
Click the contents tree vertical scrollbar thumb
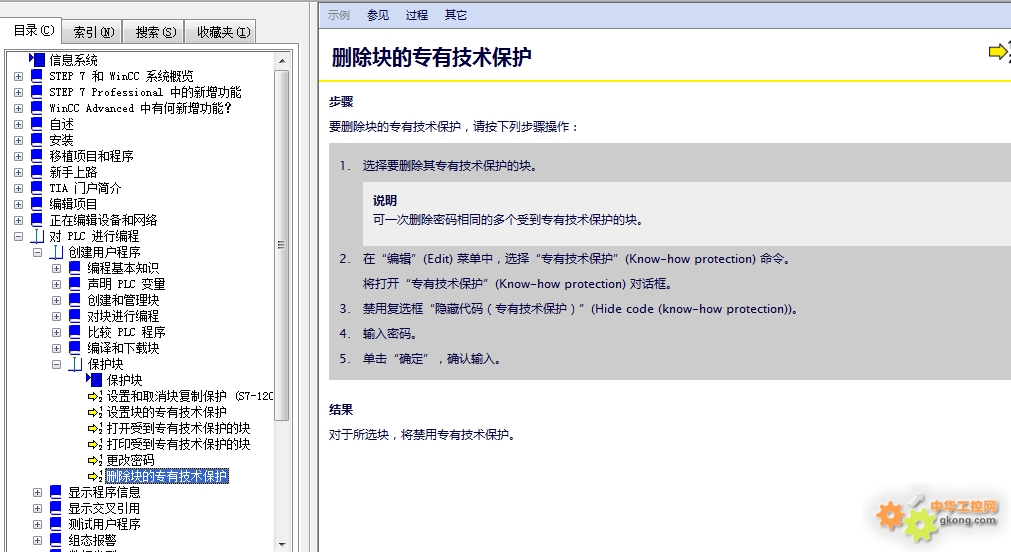click(282, 245)
